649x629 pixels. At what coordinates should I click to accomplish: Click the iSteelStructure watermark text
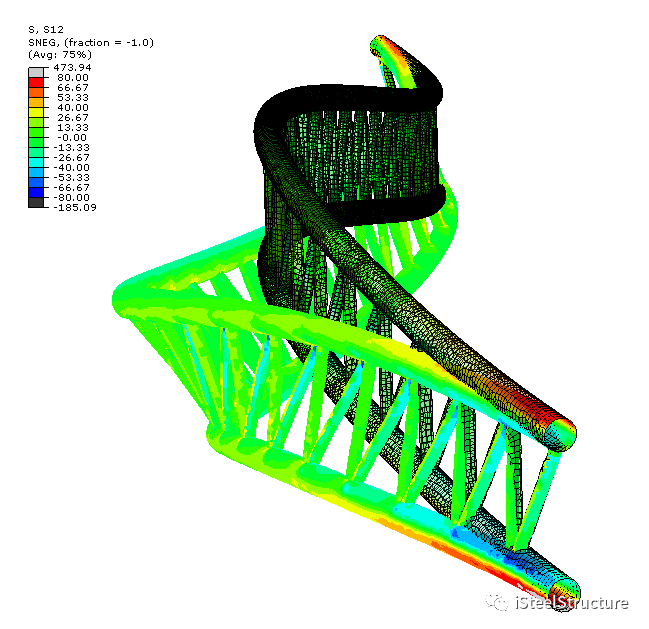(571, 603)
